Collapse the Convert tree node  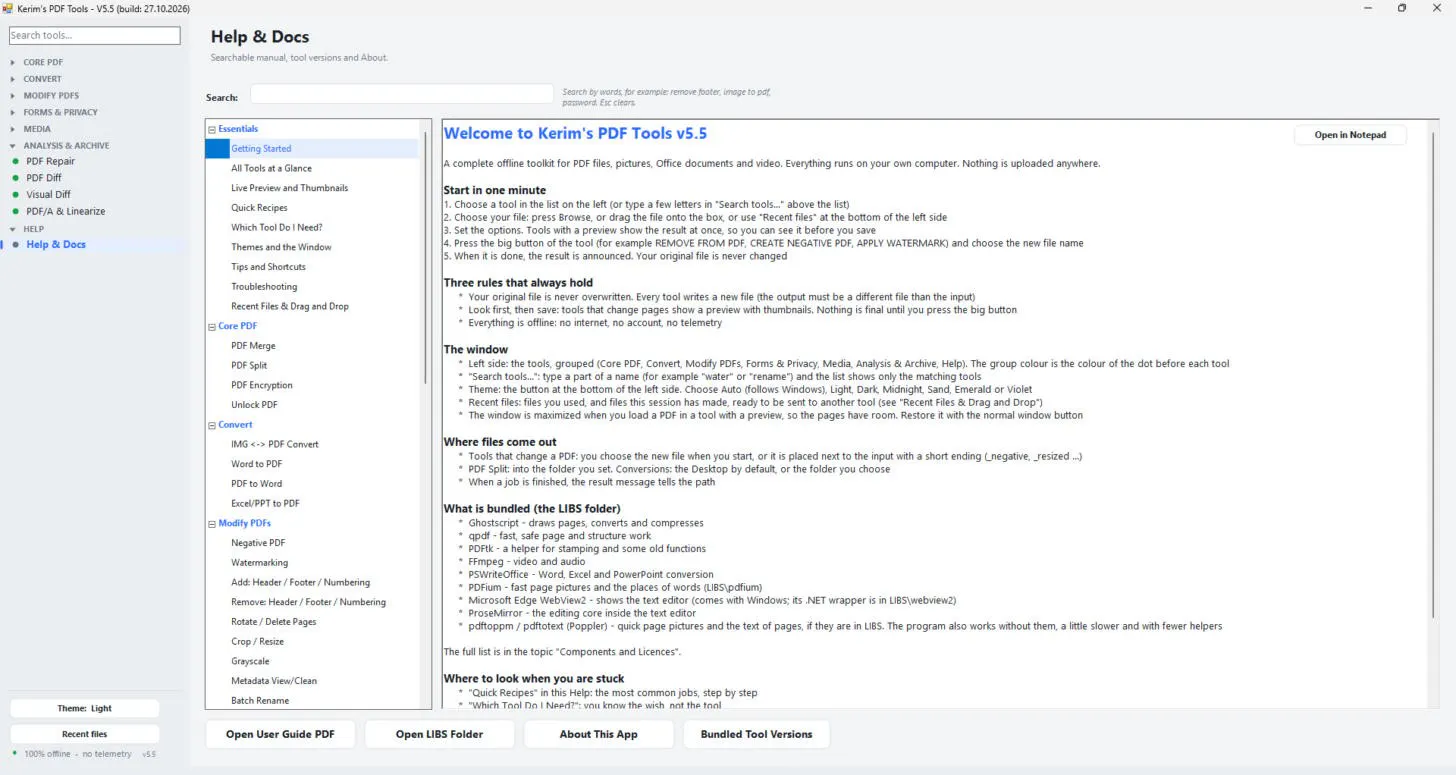tap(212, 425)
